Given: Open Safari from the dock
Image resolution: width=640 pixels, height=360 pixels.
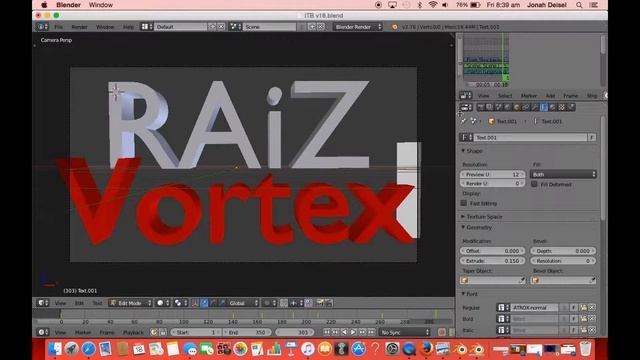Looking at the screenshot, I should [x=88, y=349].
